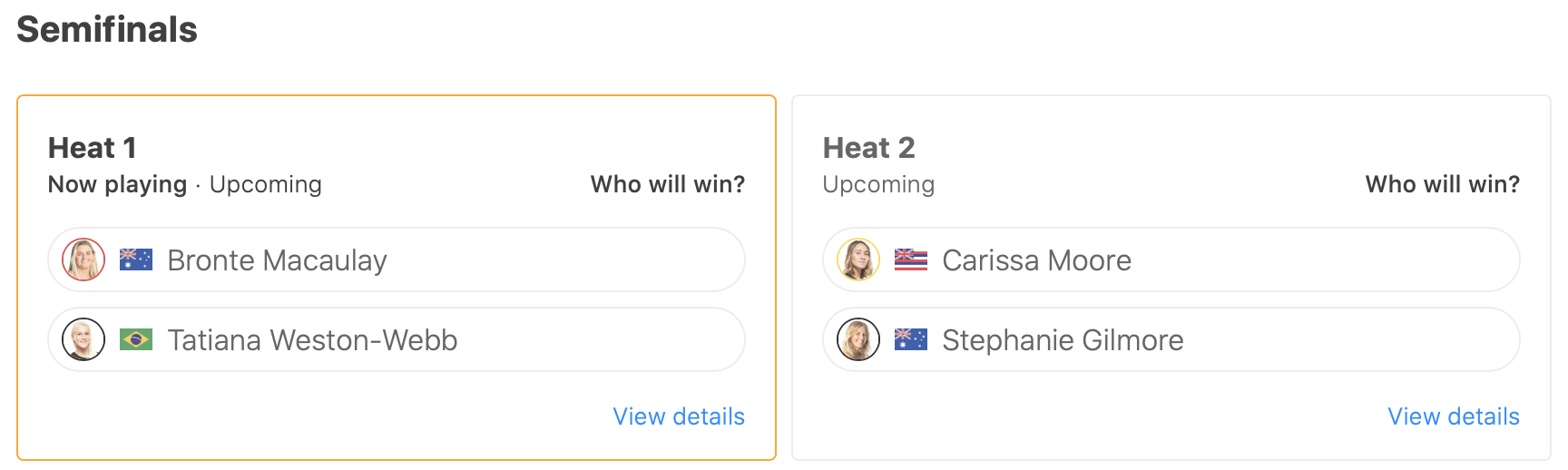The height and width of the screenshot is (470, 1568).
Task: Click "Who will win?" in Heat 1
Action: click(x=668, y=184)
